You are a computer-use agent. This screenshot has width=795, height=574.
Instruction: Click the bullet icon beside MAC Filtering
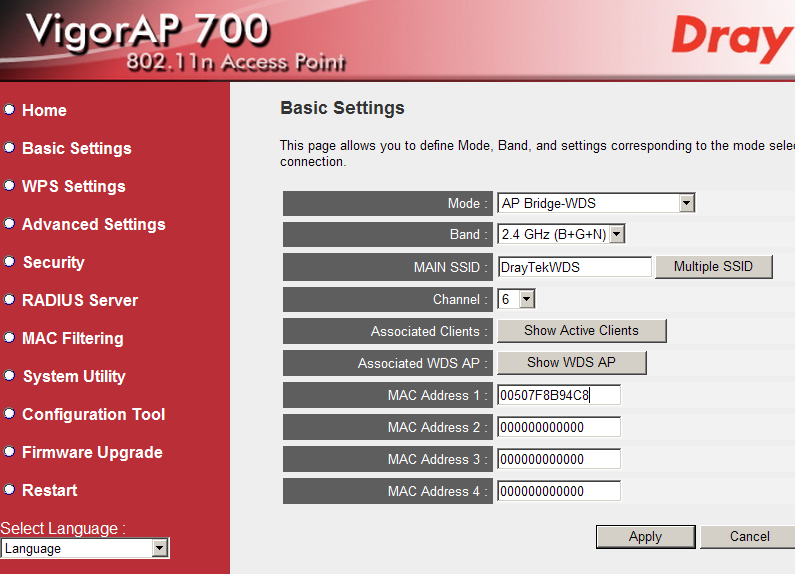[9, 337]
